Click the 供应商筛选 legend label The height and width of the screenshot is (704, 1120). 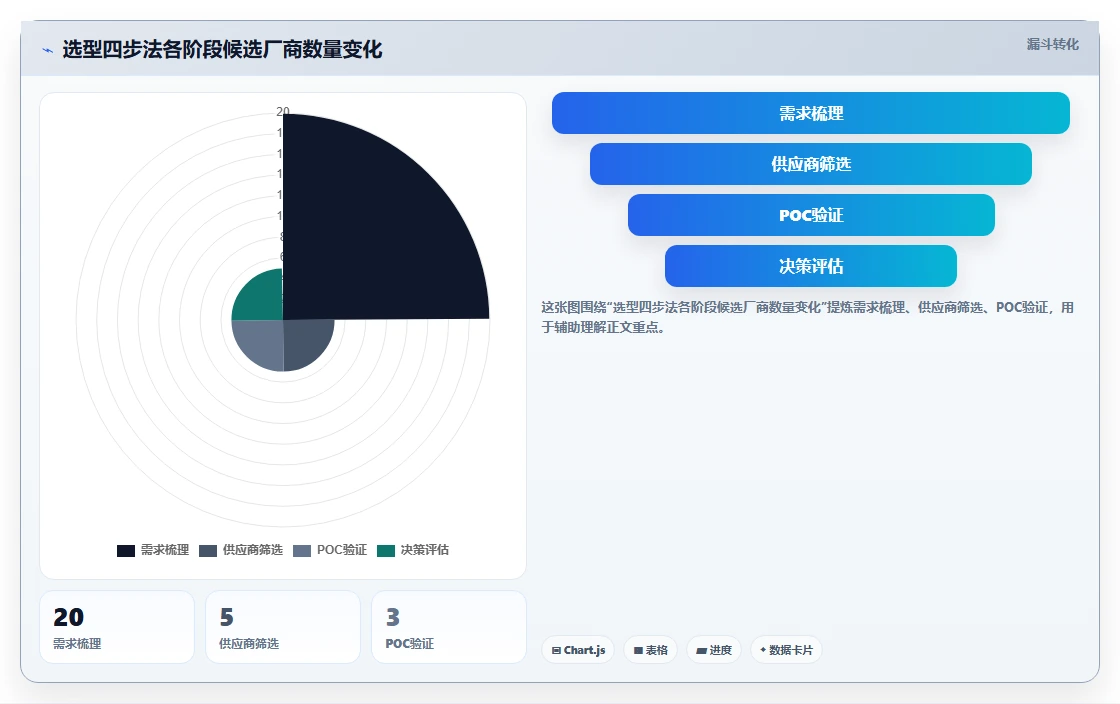[253, 550]
